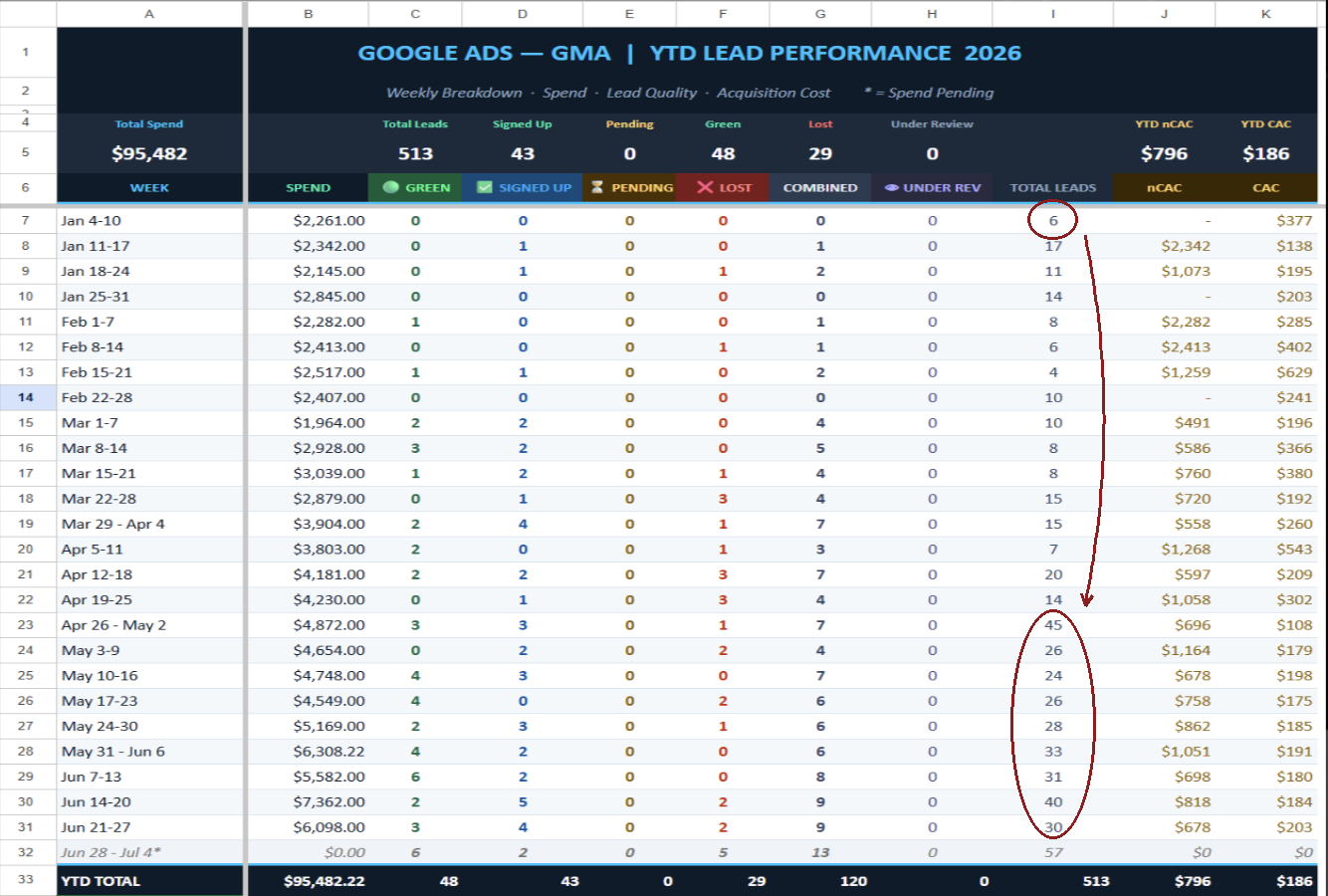The width and height of the screenshot is (1328, 896).
Task: Click the CAC cell $543
Action: 1266,550
